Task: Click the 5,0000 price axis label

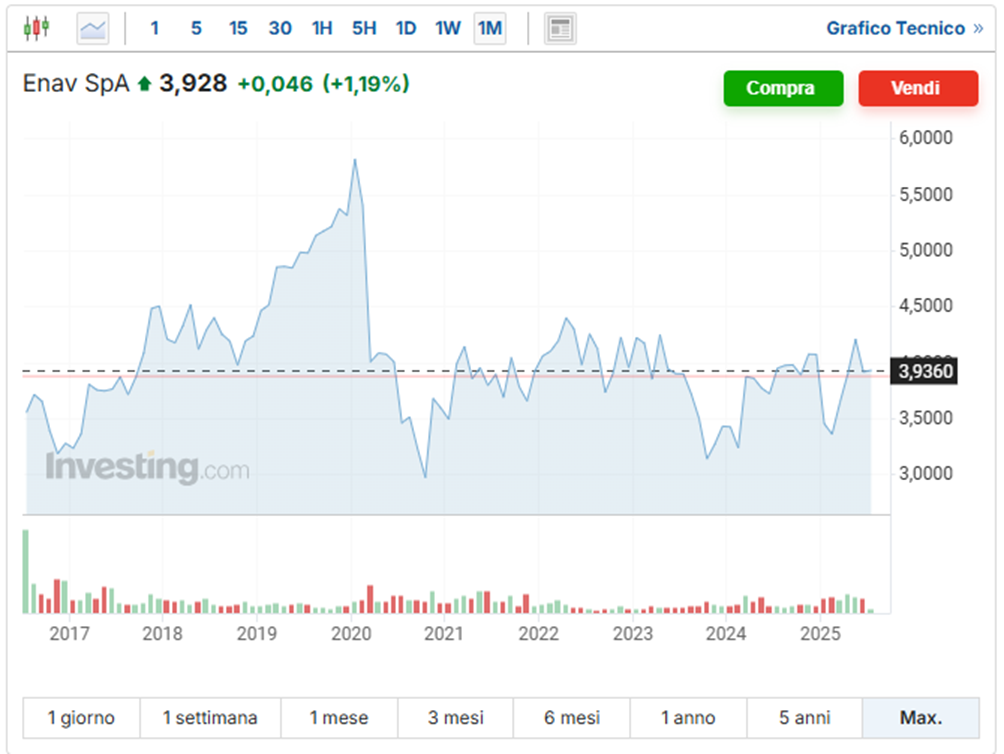Action: coord(926,250)
